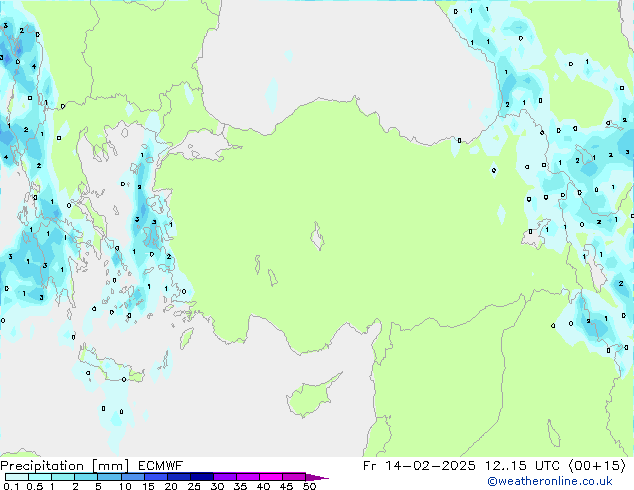Image resolution: width=634 pixels, height=490 pixels.
Task: Select the 2 to 5 mm legend swatch
Action: [x=86, y=477]
